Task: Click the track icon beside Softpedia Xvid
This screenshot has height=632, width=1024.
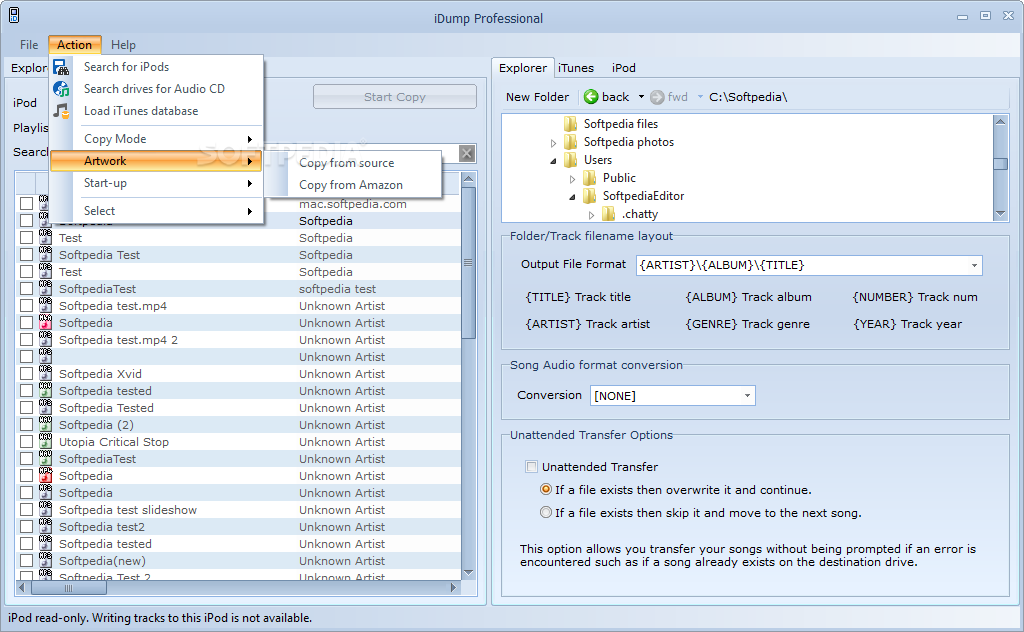Action: point(45,373)
